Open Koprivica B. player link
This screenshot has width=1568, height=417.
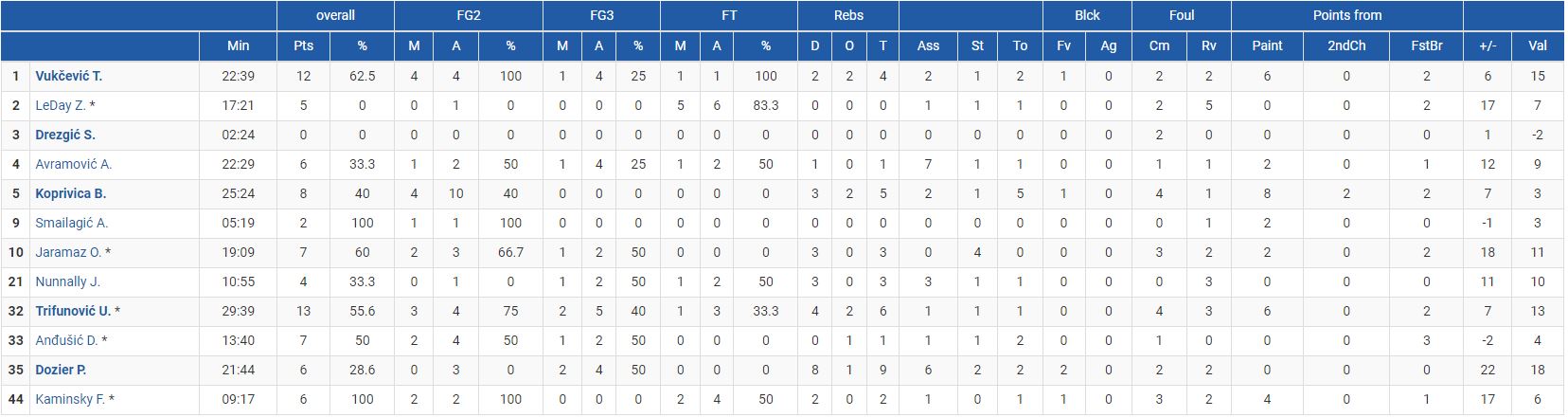point(70,193)
